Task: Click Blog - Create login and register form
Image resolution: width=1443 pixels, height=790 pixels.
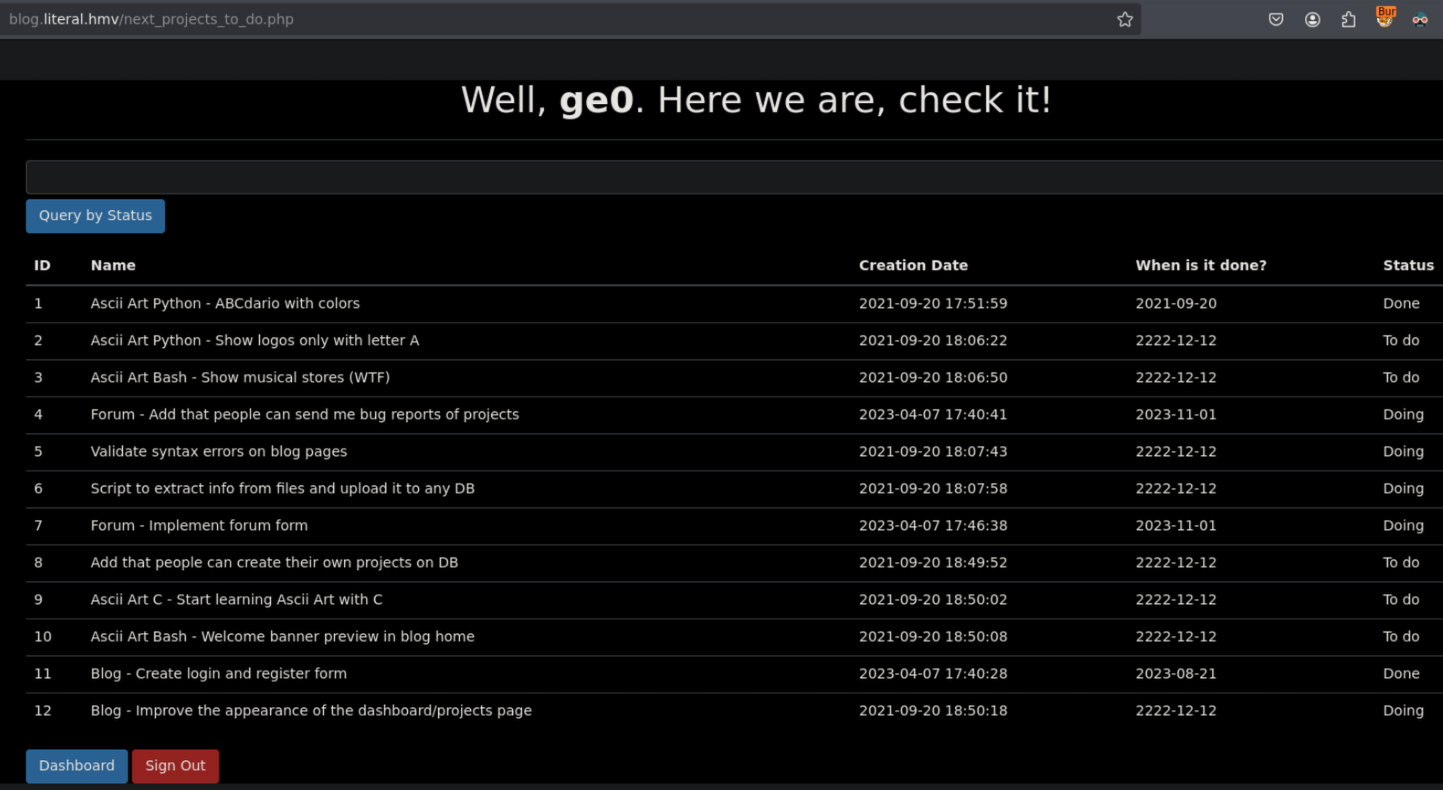Action: [x=219, y=674]
